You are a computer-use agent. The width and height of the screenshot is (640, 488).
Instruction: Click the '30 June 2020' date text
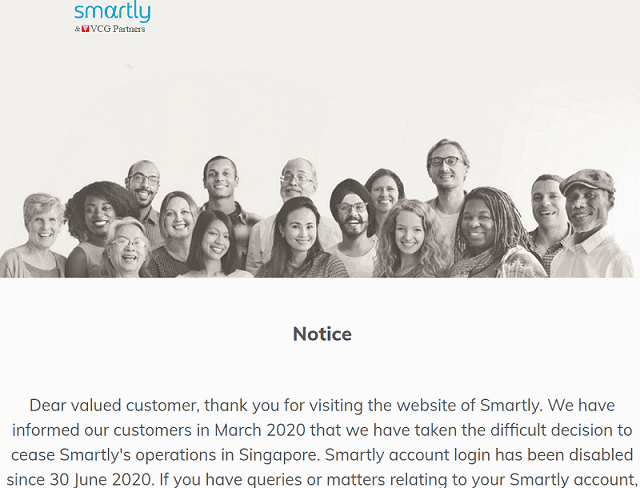pyautogui.click(x=102, y=479)
